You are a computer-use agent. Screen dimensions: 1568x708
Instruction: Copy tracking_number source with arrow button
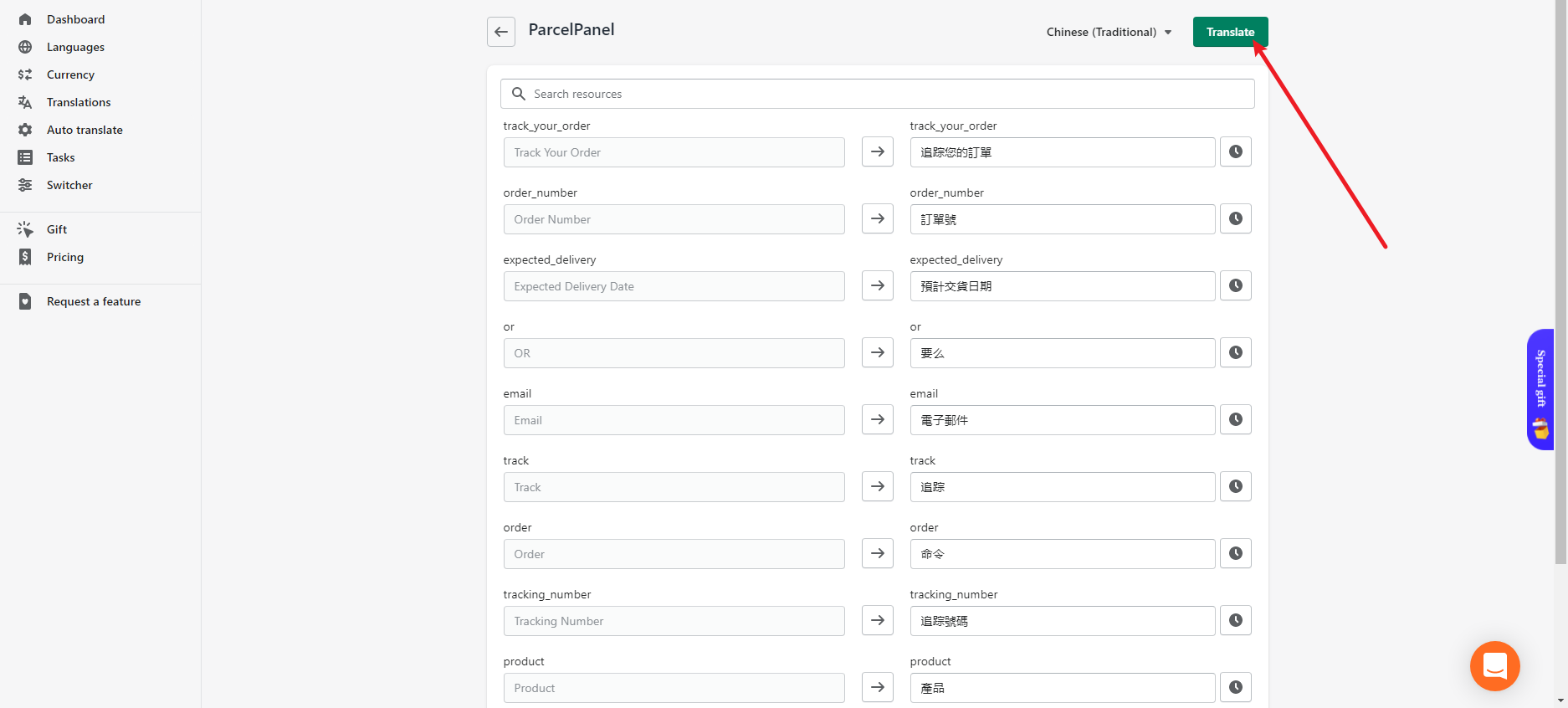(x=878, y=620)
